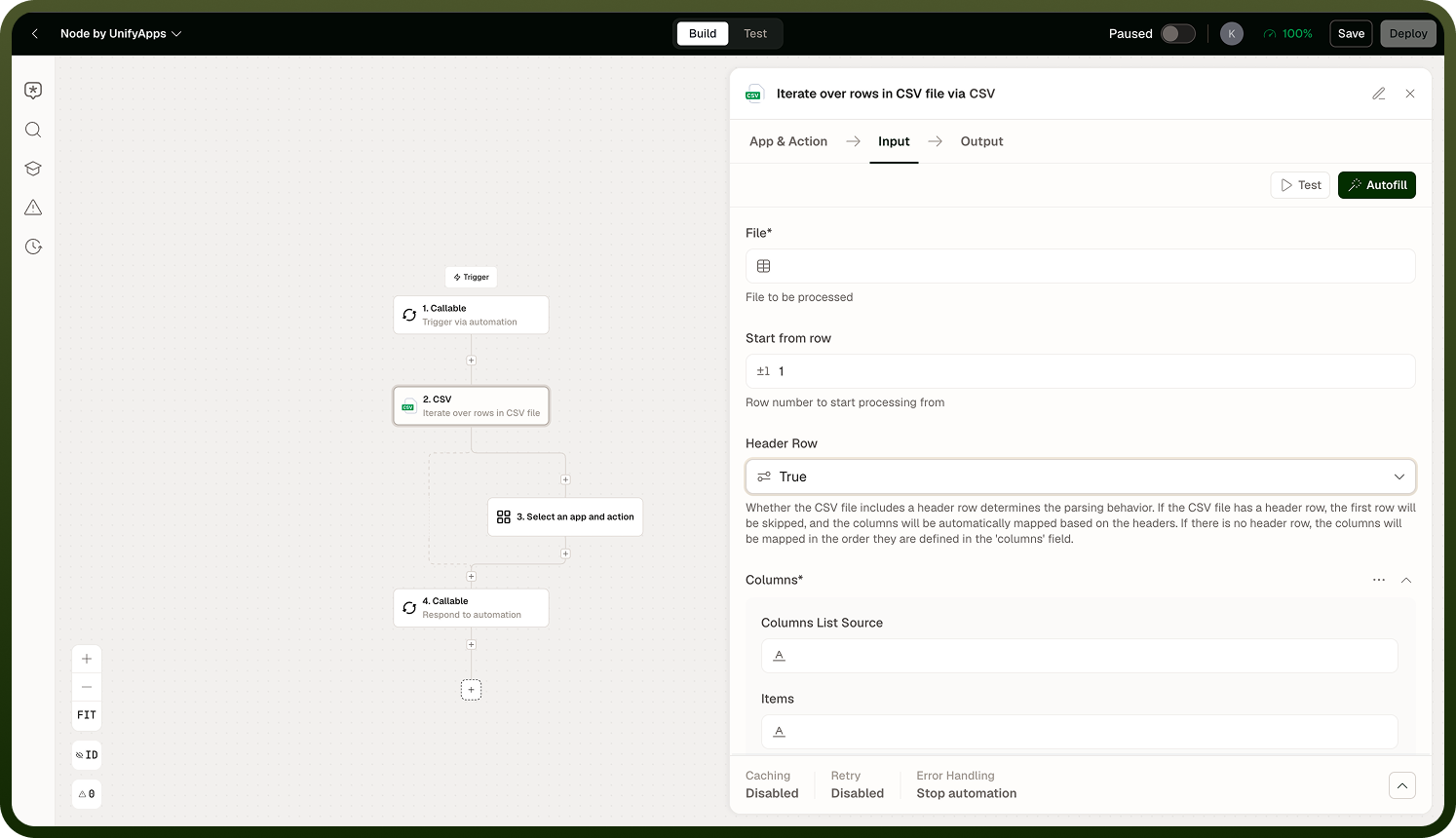
Task: Click the pencil icon to rename the node
Action: click(x=1379, y=94)
